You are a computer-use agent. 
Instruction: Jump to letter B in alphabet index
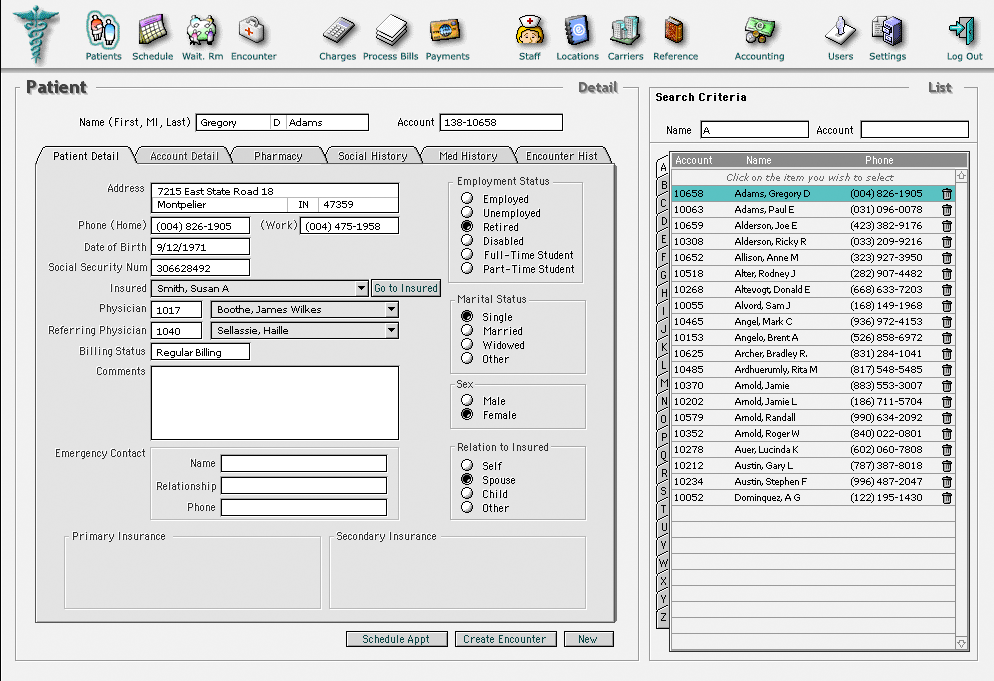point(664,185)
